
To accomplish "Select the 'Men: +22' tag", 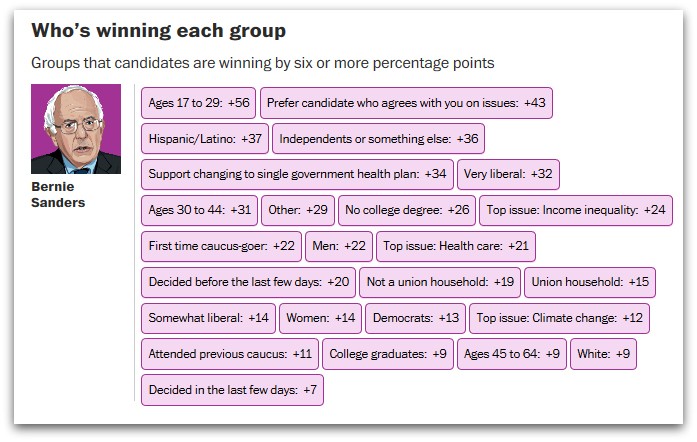I will pos(341,246).
